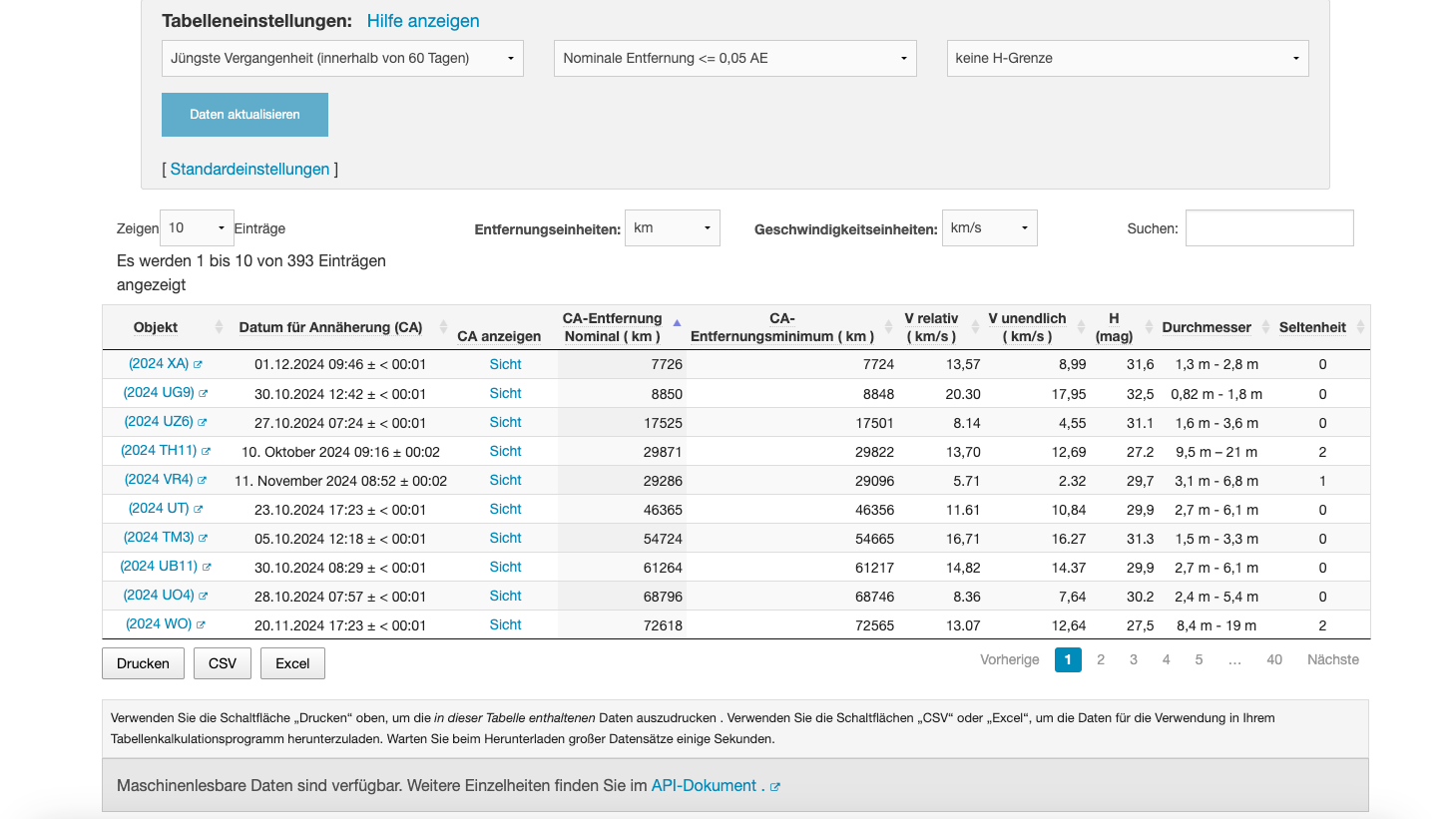Click the Daten aktualisieren button

point(244,115)
